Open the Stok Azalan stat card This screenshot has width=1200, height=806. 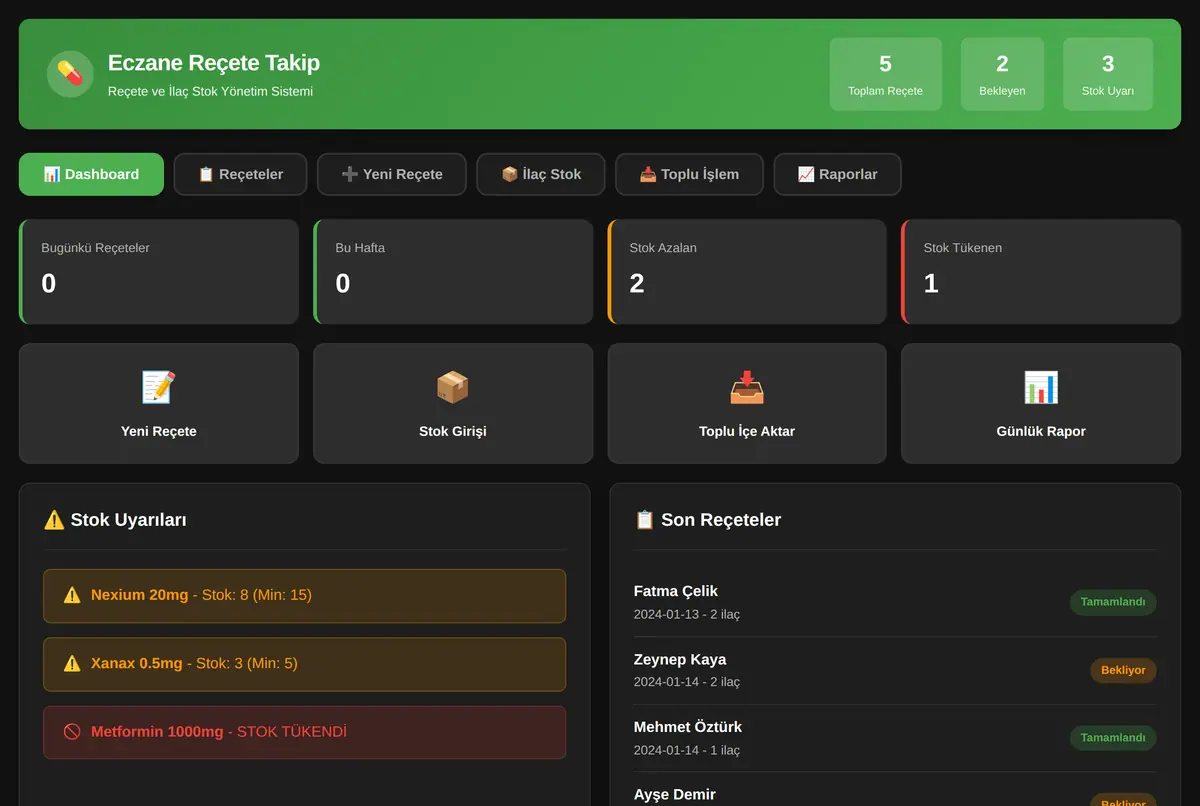click(747, 272)
